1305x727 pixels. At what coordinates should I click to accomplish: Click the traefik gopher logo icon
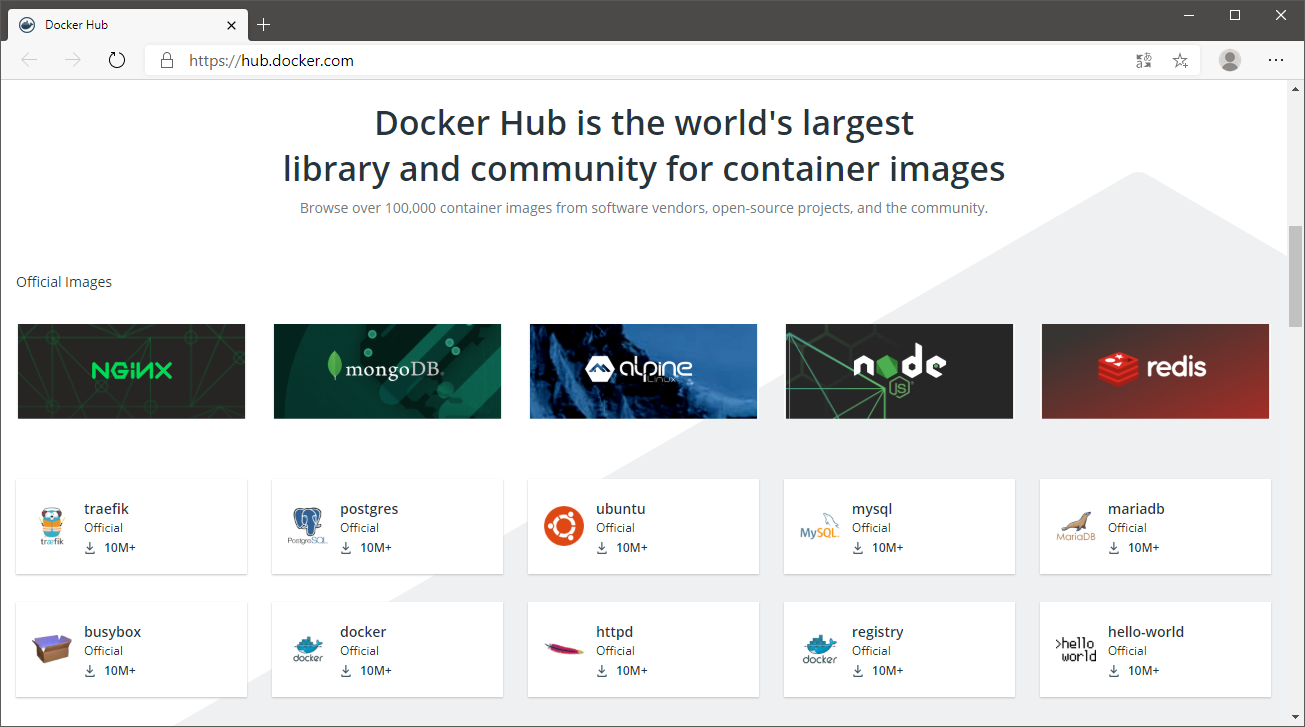(x=52, y=526)
